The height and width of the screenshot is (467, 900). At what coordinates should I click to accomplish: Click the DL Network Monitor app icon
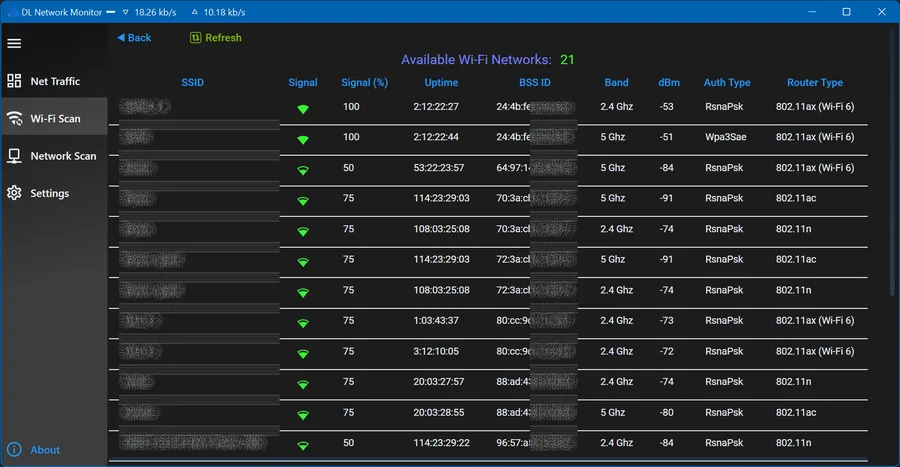[12, 11]
